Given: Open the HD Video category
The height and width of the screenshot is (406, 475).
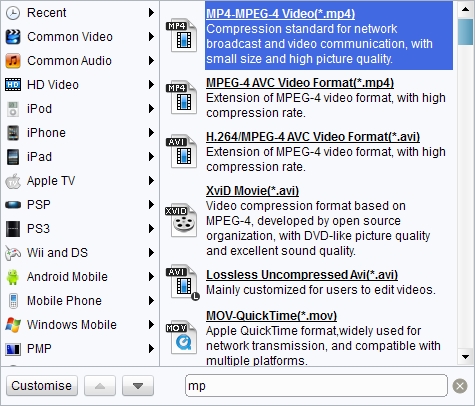Looking at the screenshot, I should point(80,85).
